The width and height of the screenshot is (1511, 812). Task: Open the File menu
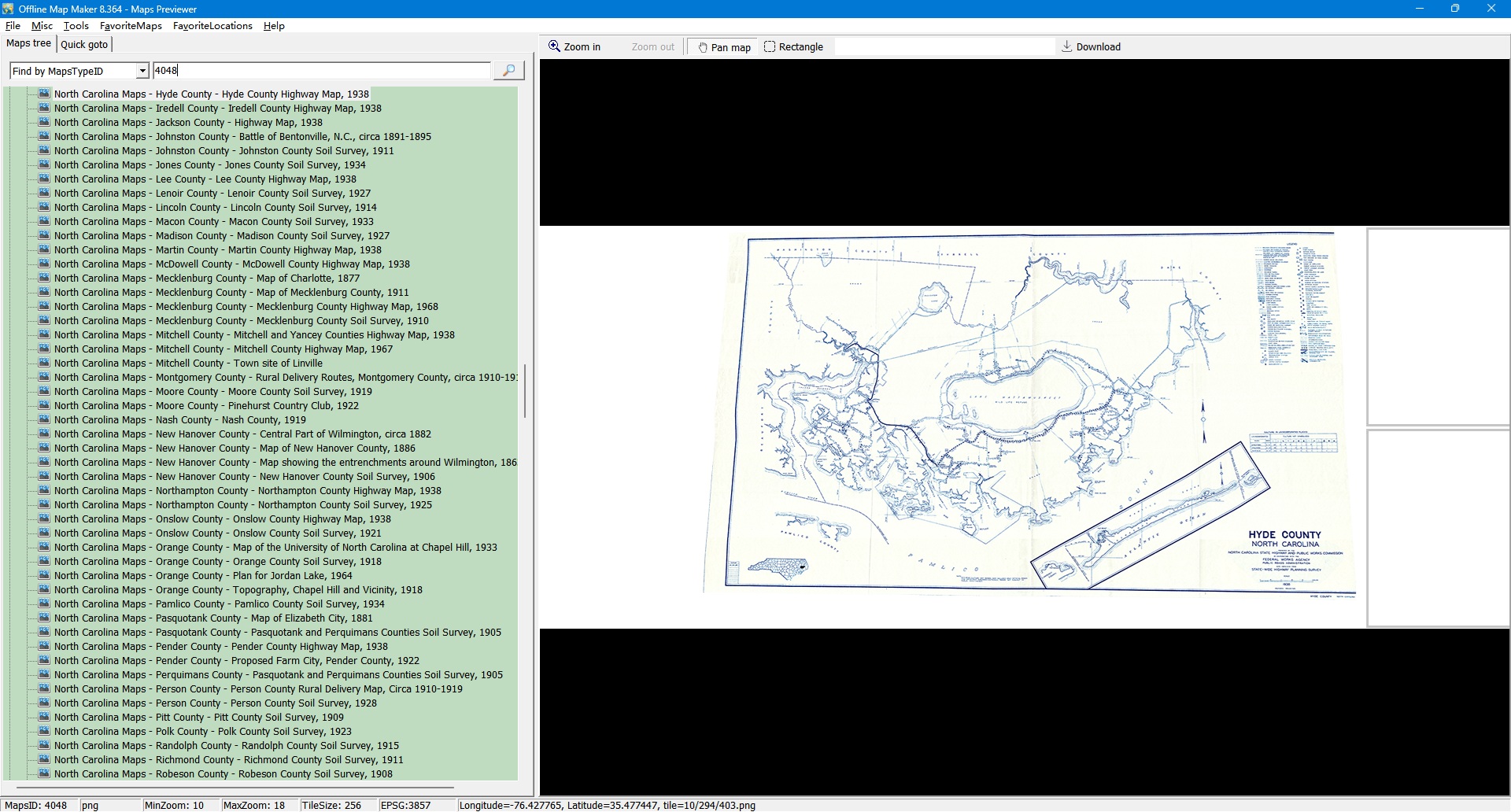tap(13, 26)
